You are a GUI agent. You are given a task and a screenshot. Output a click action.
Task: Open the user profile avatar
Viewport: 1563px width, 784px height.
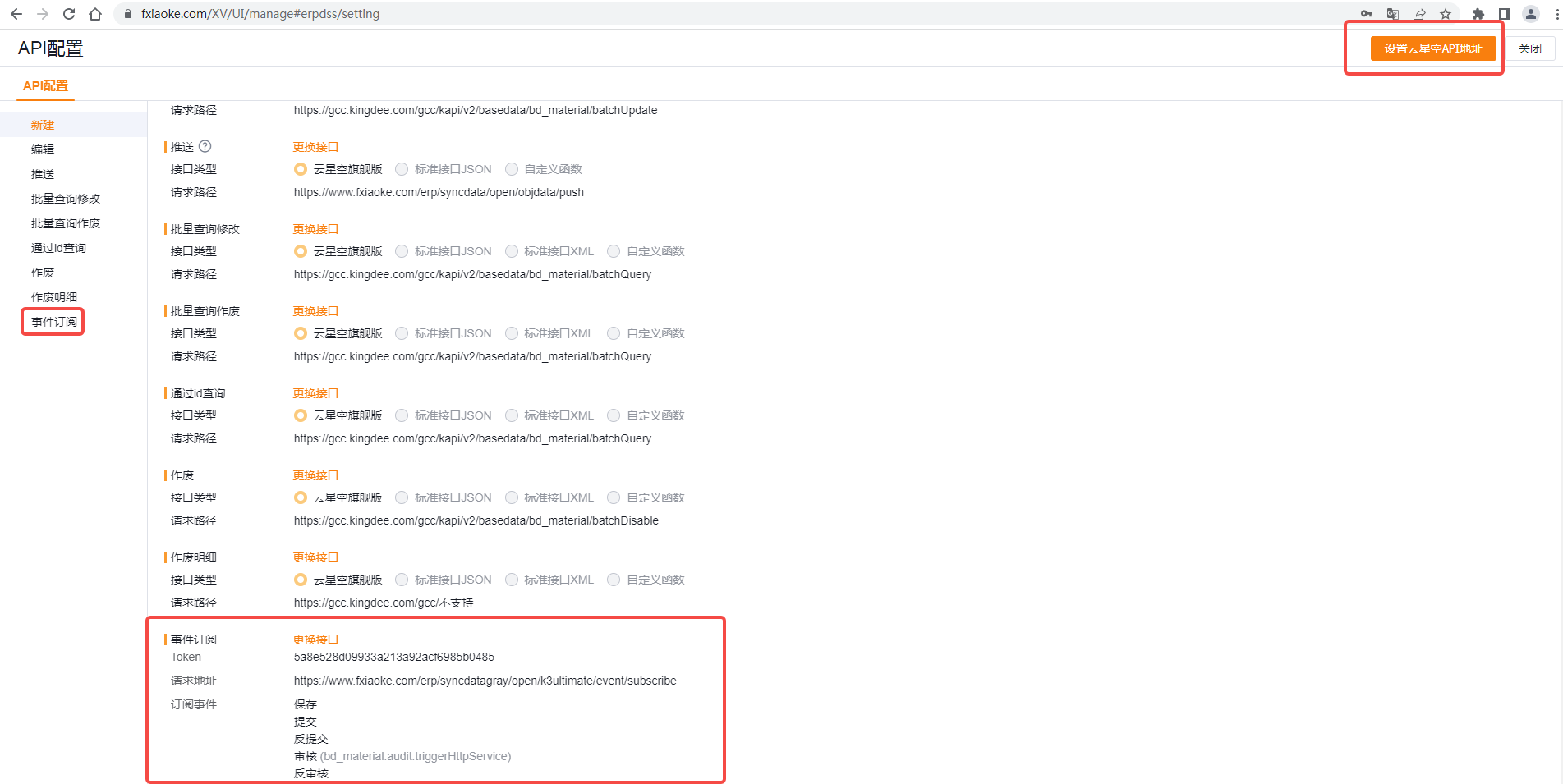click(1531, 14)
